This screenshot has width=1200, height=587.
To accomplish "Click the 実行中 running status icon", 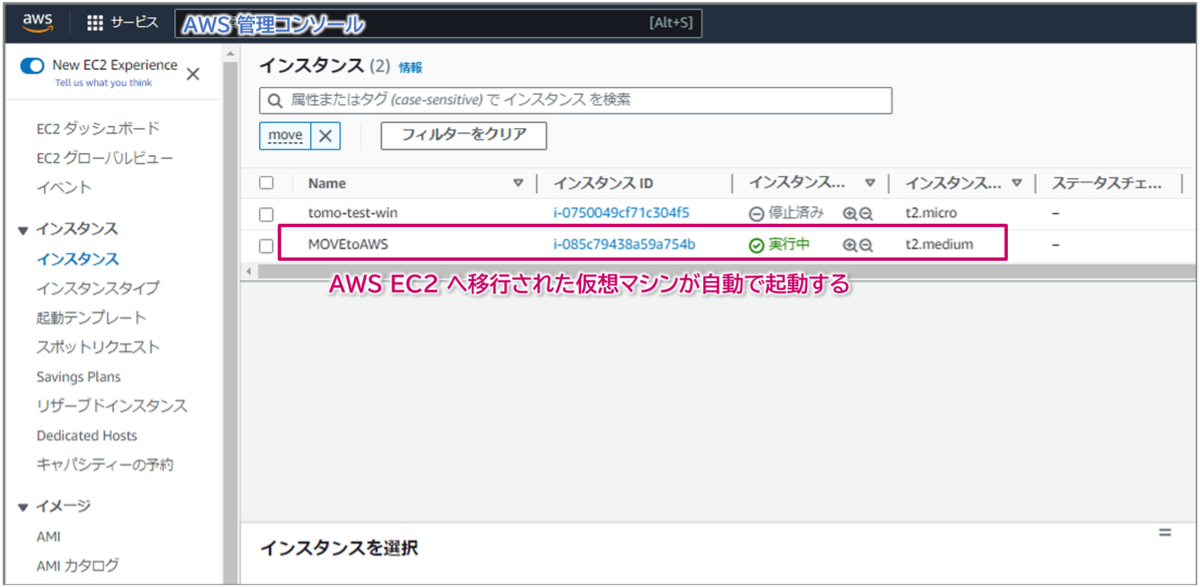I will click(757, 245).
